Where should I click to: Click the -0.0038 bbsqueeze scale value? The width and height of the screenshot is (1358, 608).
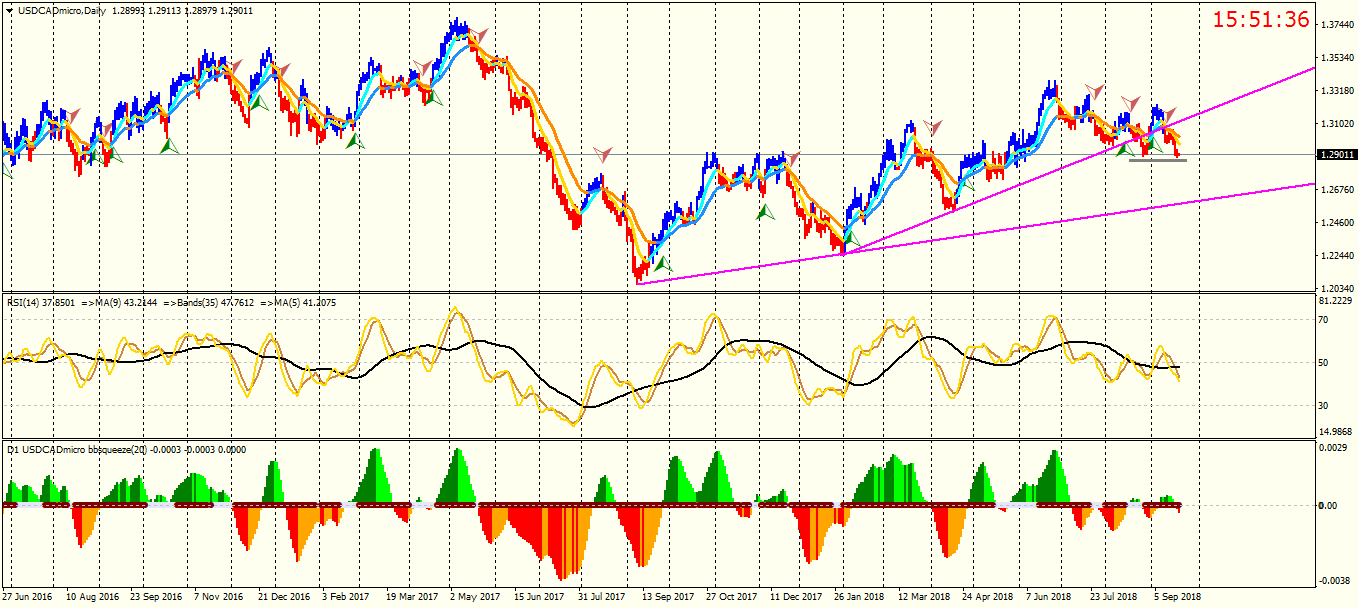click(x=1335, y=581)
